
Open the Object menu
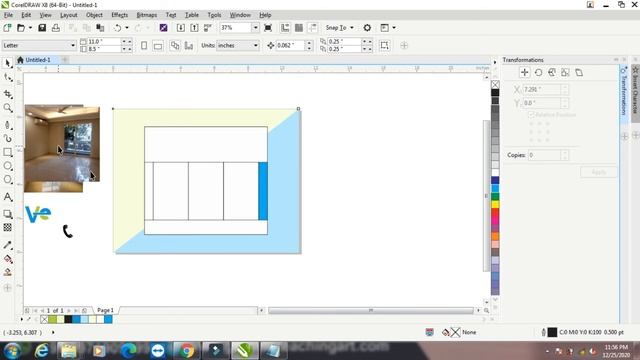click(94, 15)
